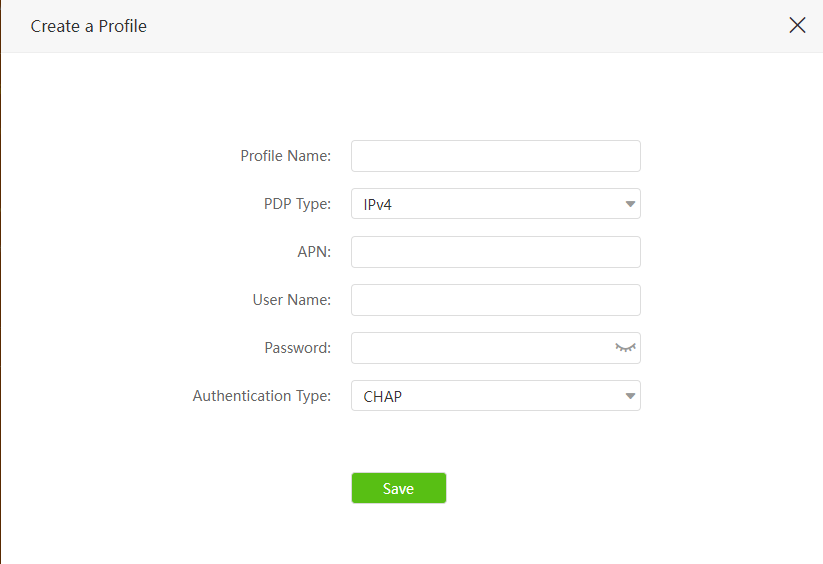This screenshot has width=823, height=564.
Task: Select the IPv4 value in PDP Type
Action: [x=380, y=205]
